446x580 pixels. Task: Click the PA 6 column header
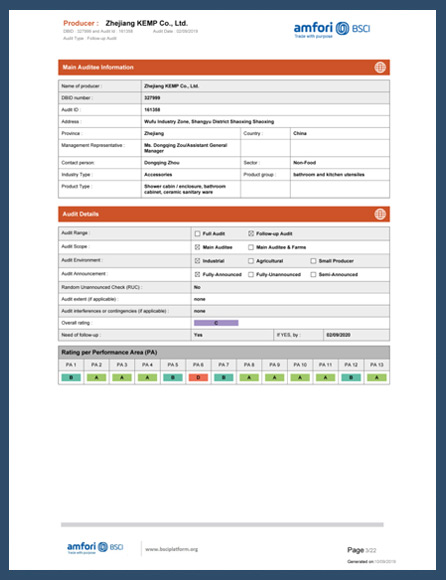coord(198,365)
